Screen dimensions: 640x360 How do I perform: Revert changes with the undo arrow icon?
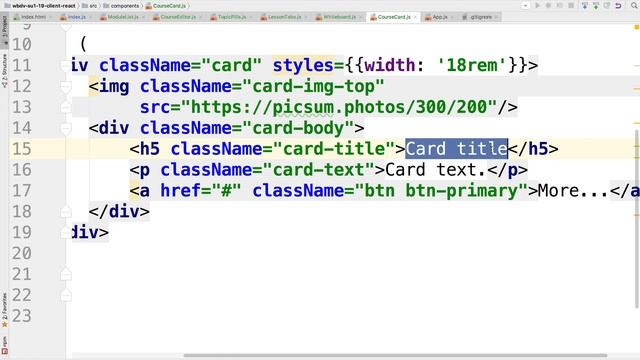click(618, 6)
